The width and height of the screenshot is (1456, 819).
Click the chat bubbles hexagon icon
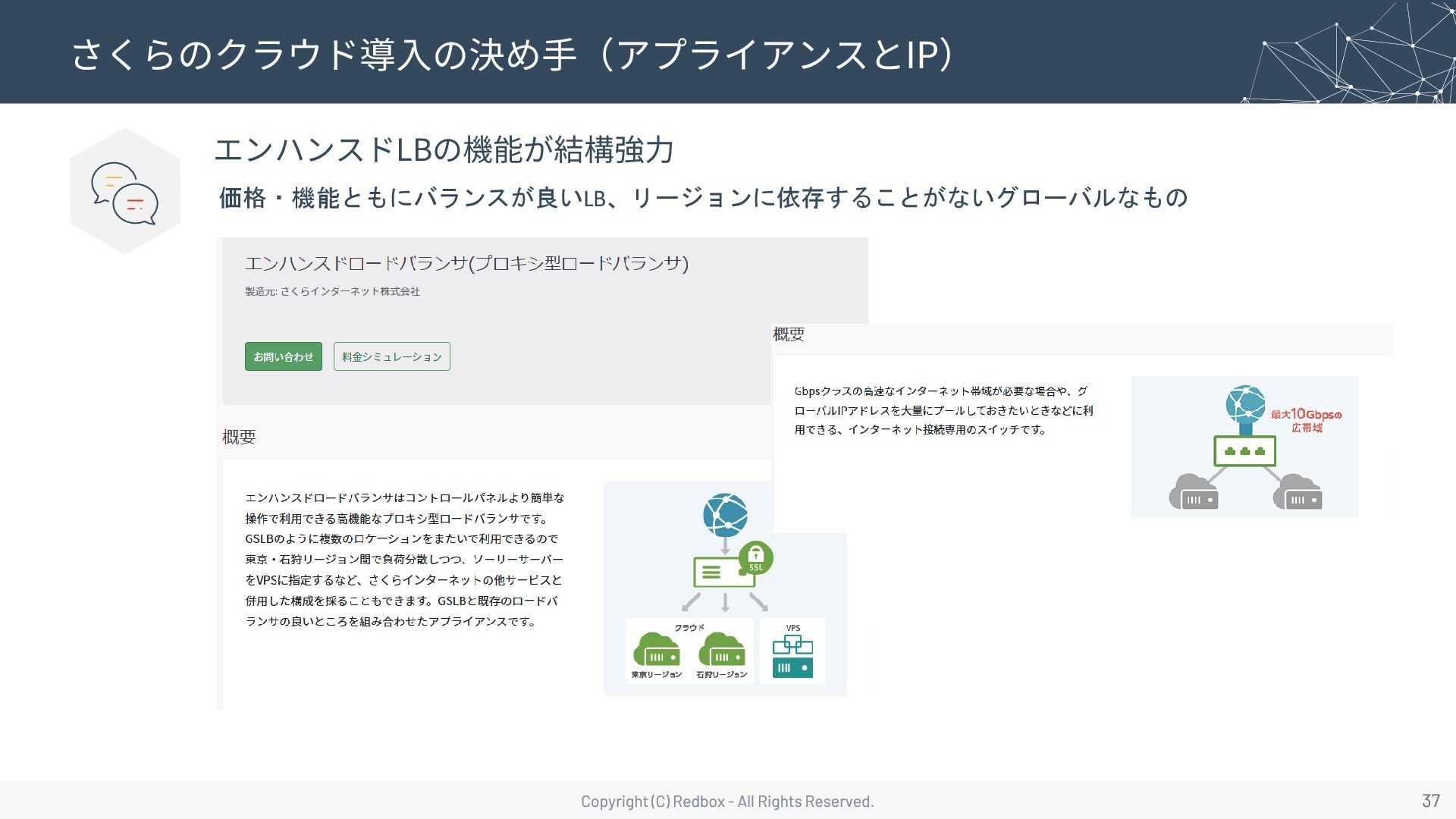(x=125, y=191)
